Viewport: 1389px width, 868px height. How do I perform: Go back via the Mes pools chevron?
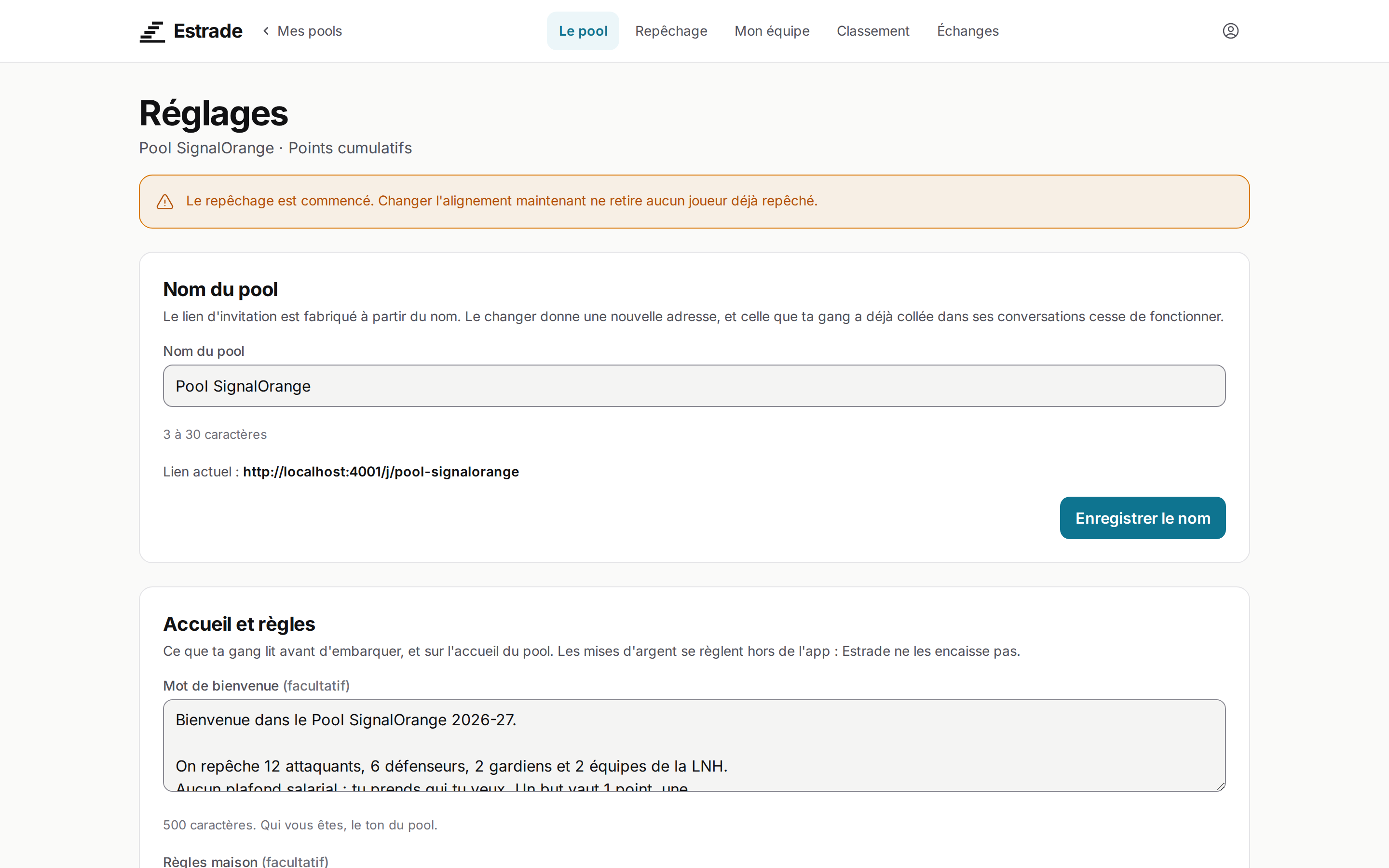pos(266,31)
